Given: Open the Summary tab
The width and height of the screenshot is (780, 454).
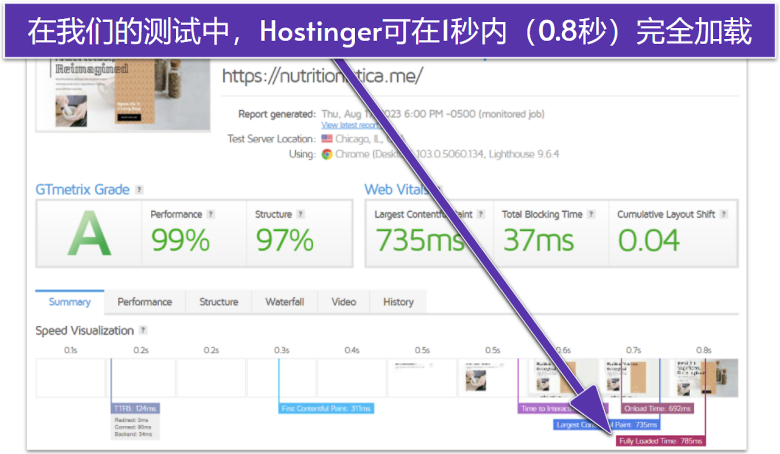Looking at the screenshot, I should click(70, 302).
